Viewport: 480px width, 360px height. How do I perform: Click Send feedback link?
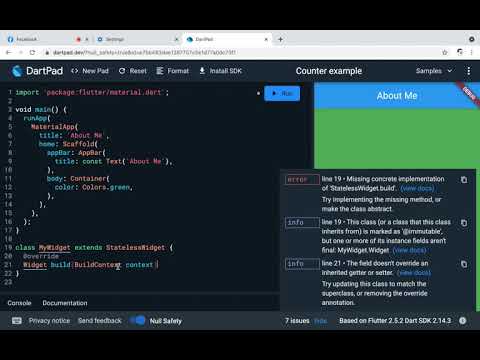[100, 321]
